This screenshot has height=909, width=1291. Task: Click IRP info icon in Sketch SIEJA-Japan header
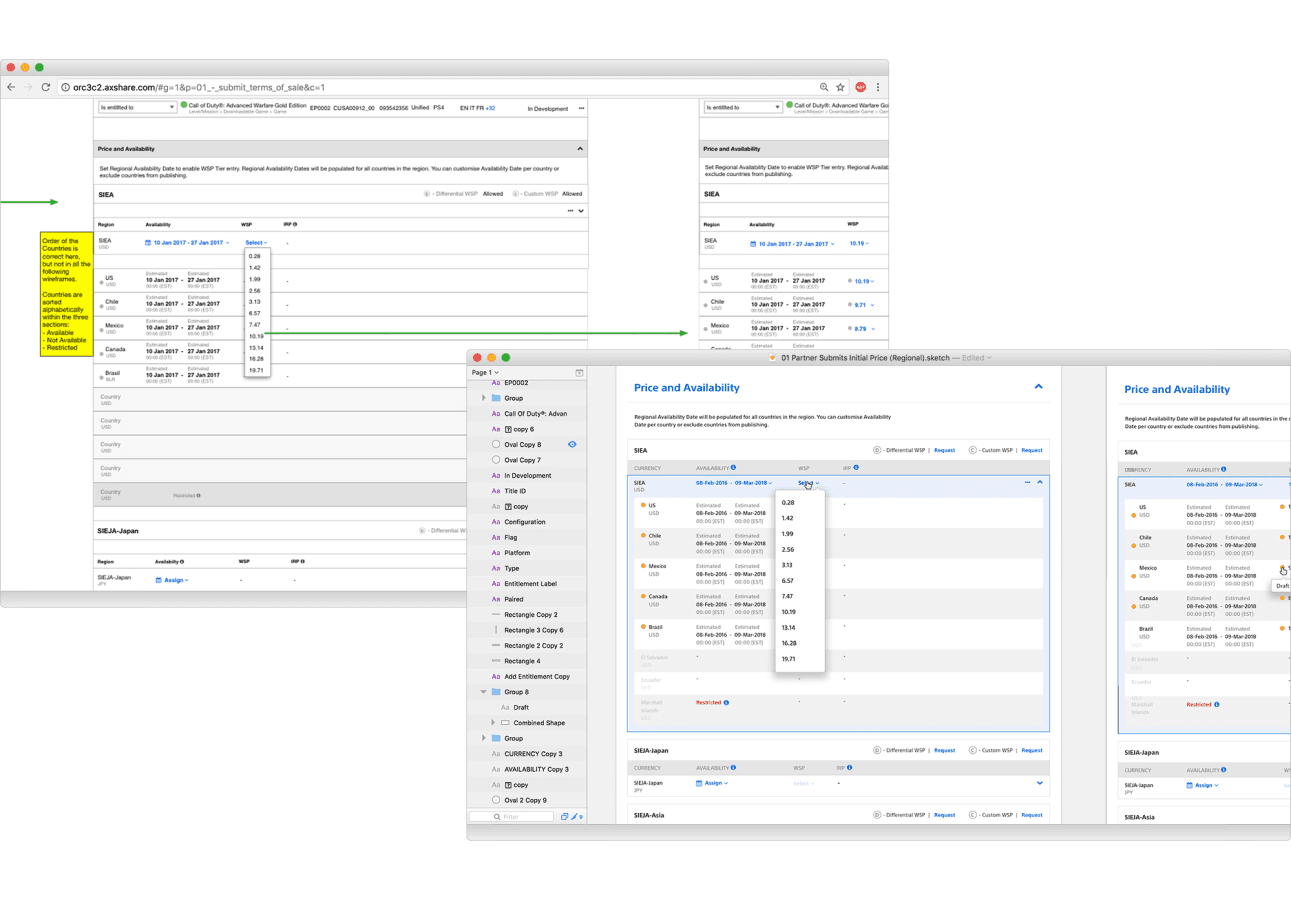(x=849, y=768)
